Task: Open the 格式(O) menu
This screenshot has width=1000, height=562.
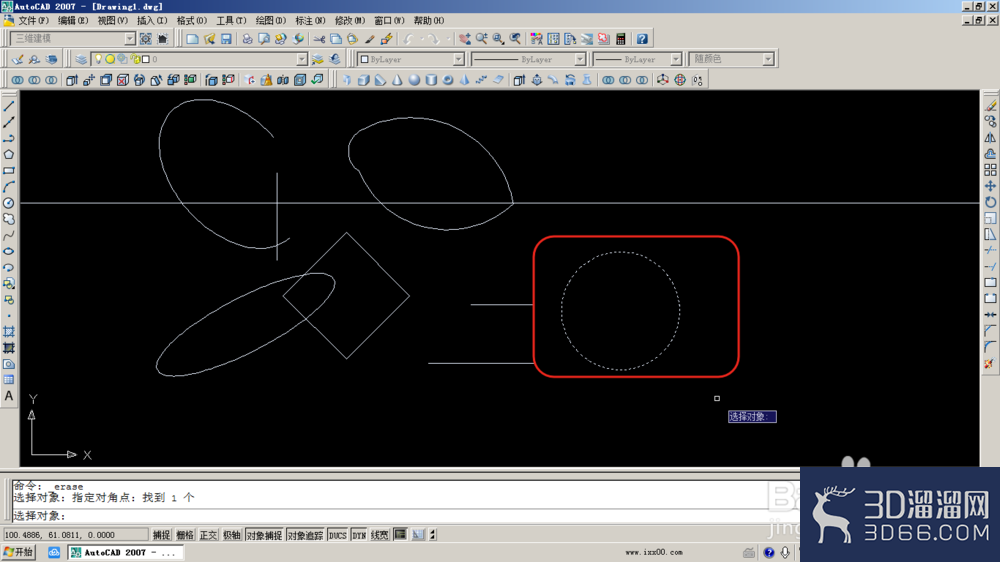Action: (x=191, y=20)
